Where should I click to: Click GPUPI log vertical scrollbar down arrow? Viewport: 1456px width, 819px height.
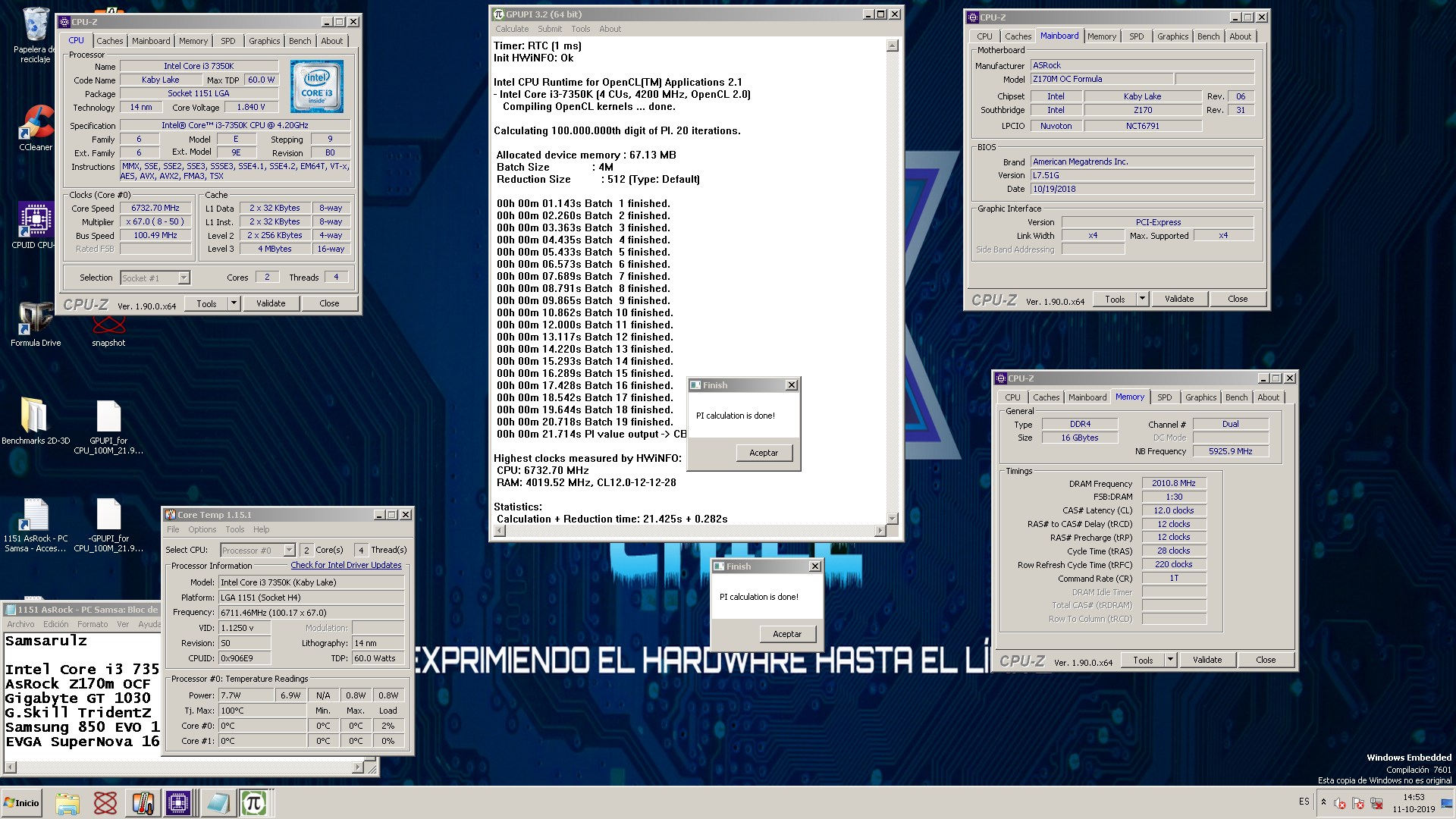tap(893, 519)
